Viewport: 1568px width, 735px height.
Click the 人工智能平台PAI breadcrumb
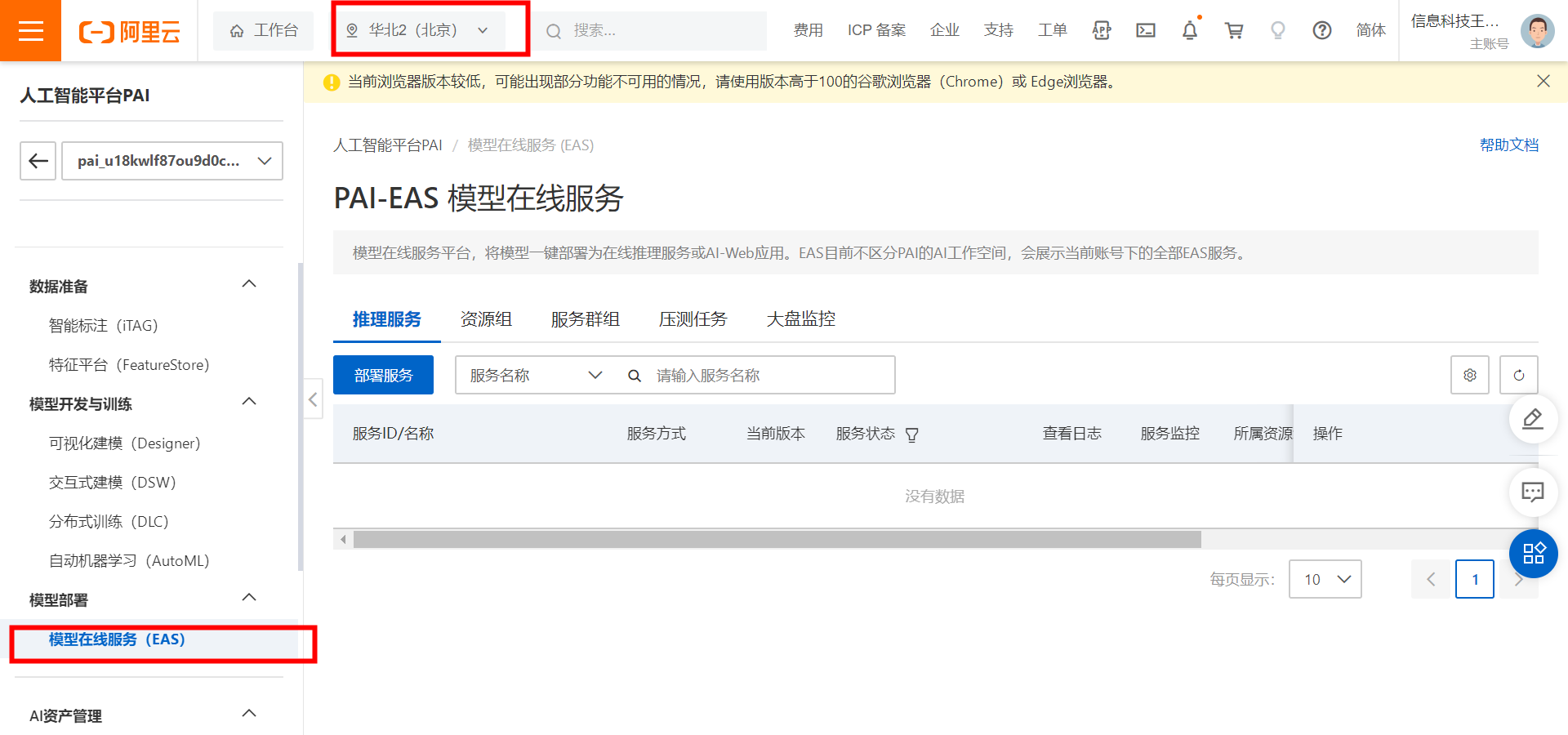pyautogui.click(x=388, y=145)
